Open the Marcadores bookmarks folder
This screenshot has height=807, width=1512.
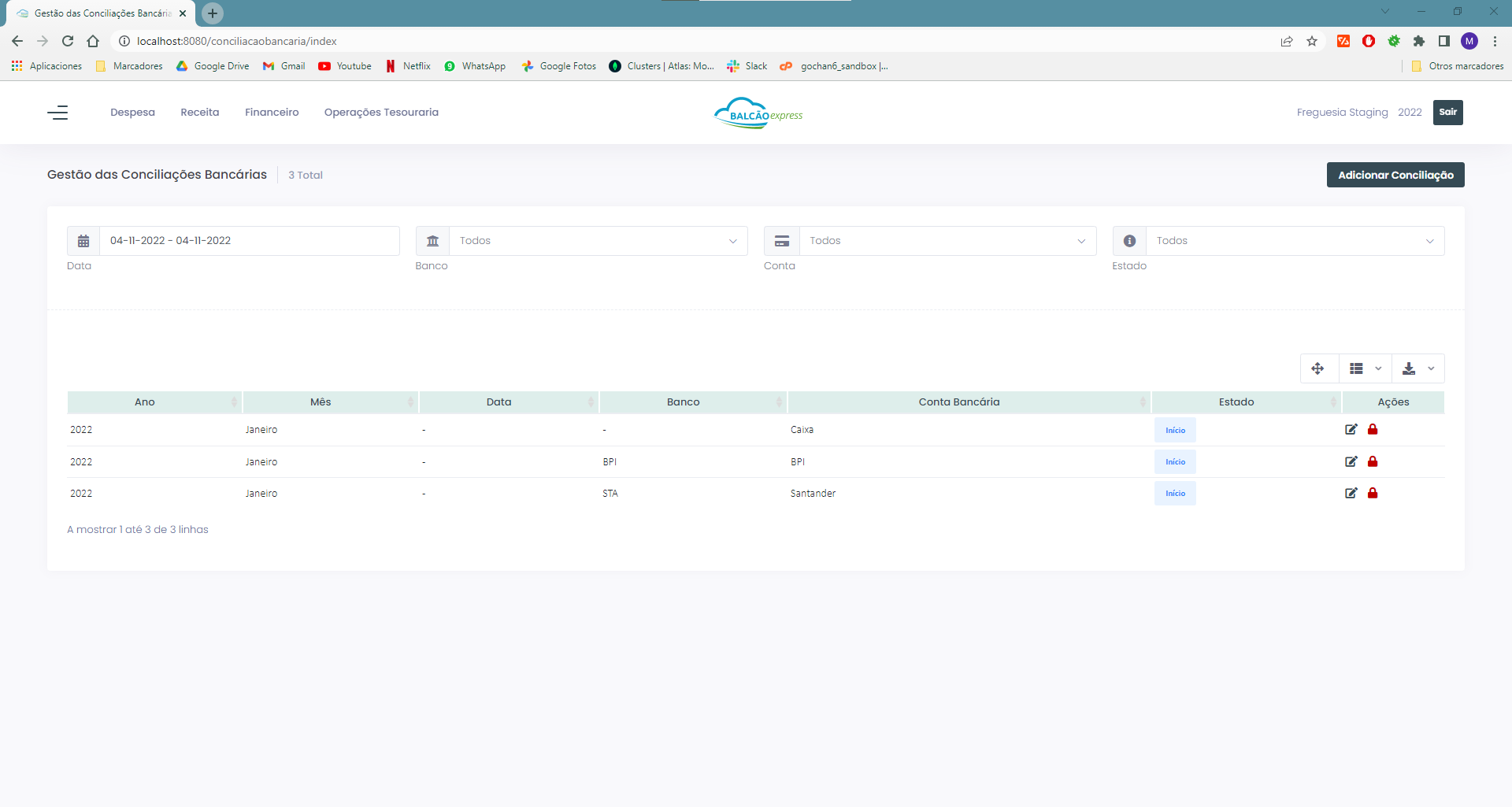pyautogui.click(x=129, y=66)
